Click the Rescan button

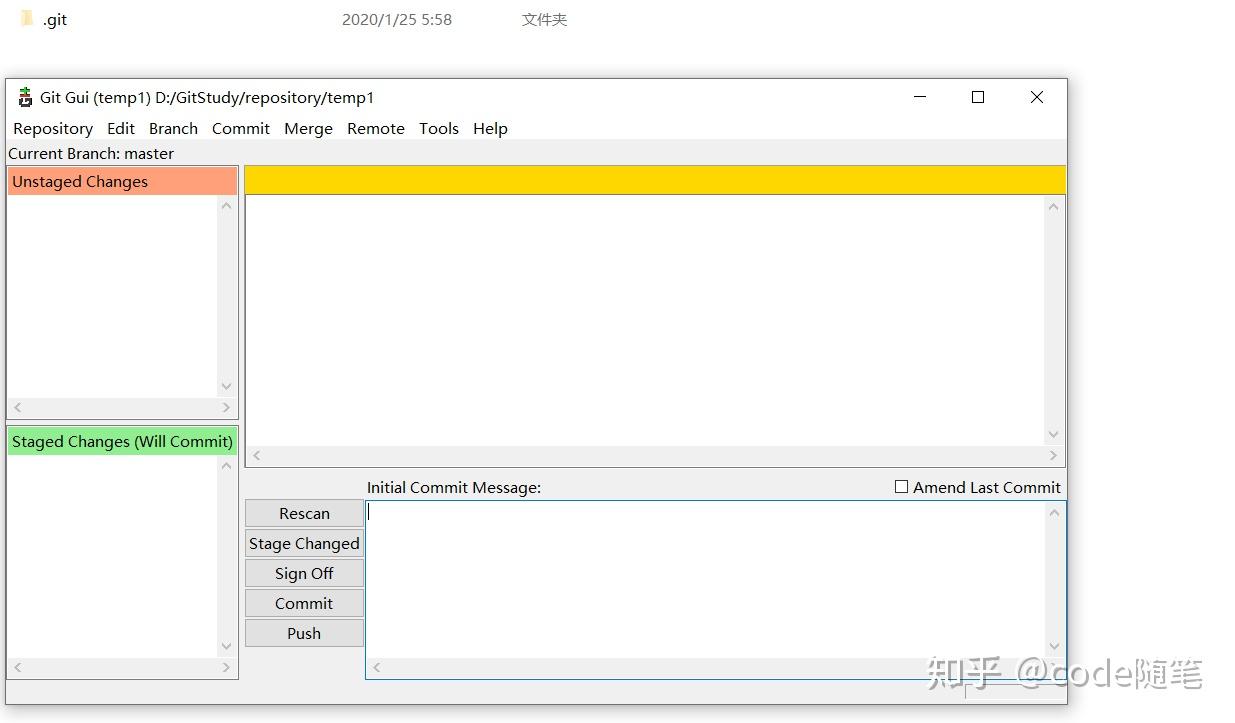304,513
